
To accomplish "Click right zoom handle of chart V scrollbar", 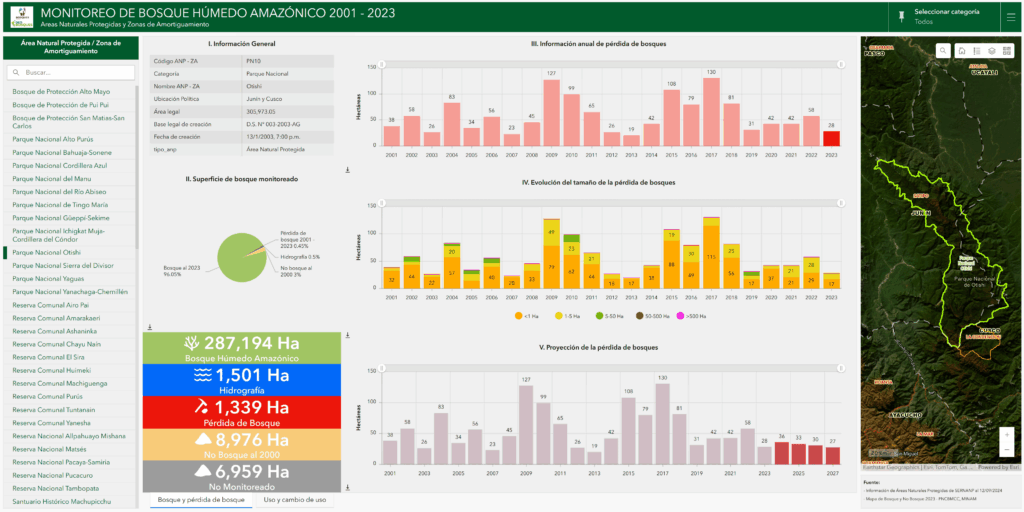I will (840, 368).
